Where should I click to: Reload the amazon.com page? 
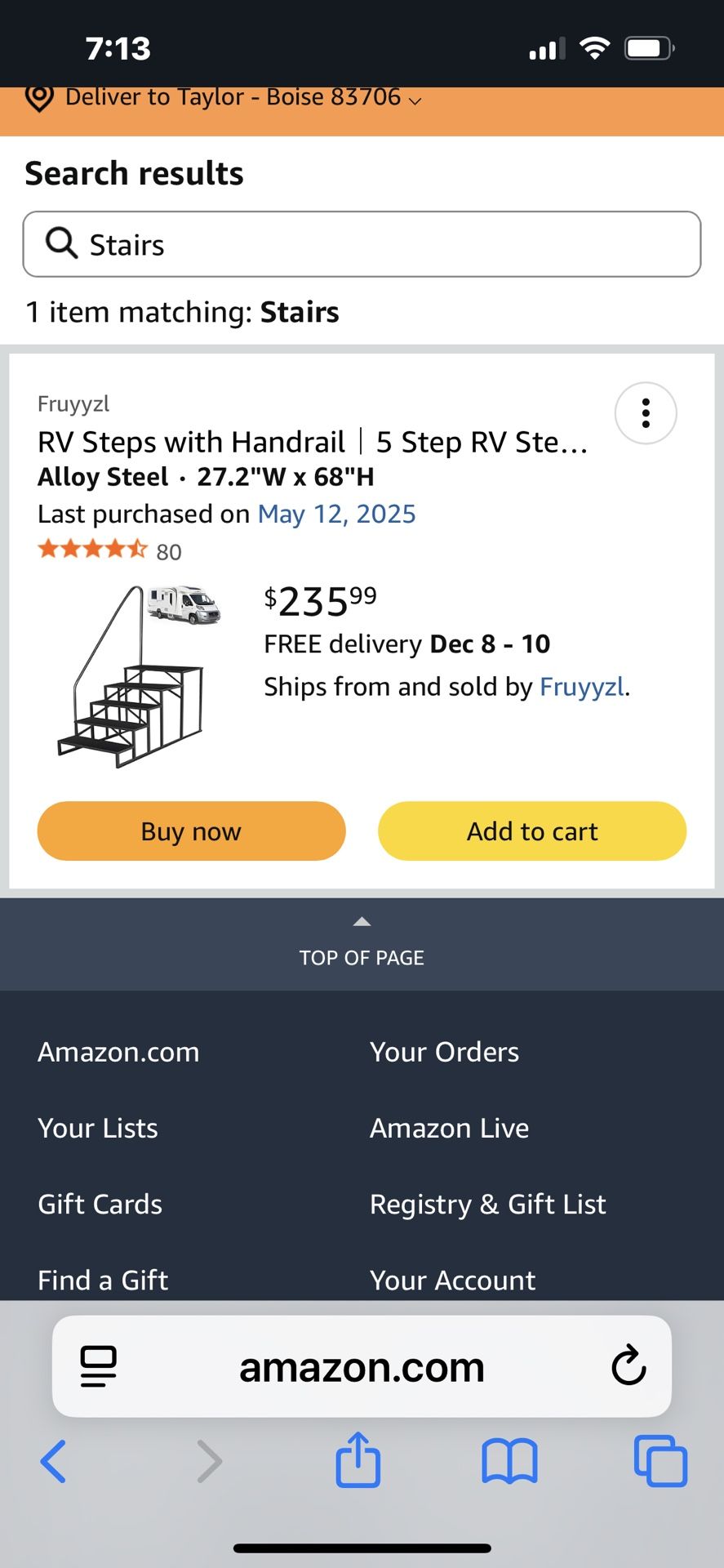tap(627, 1366)
